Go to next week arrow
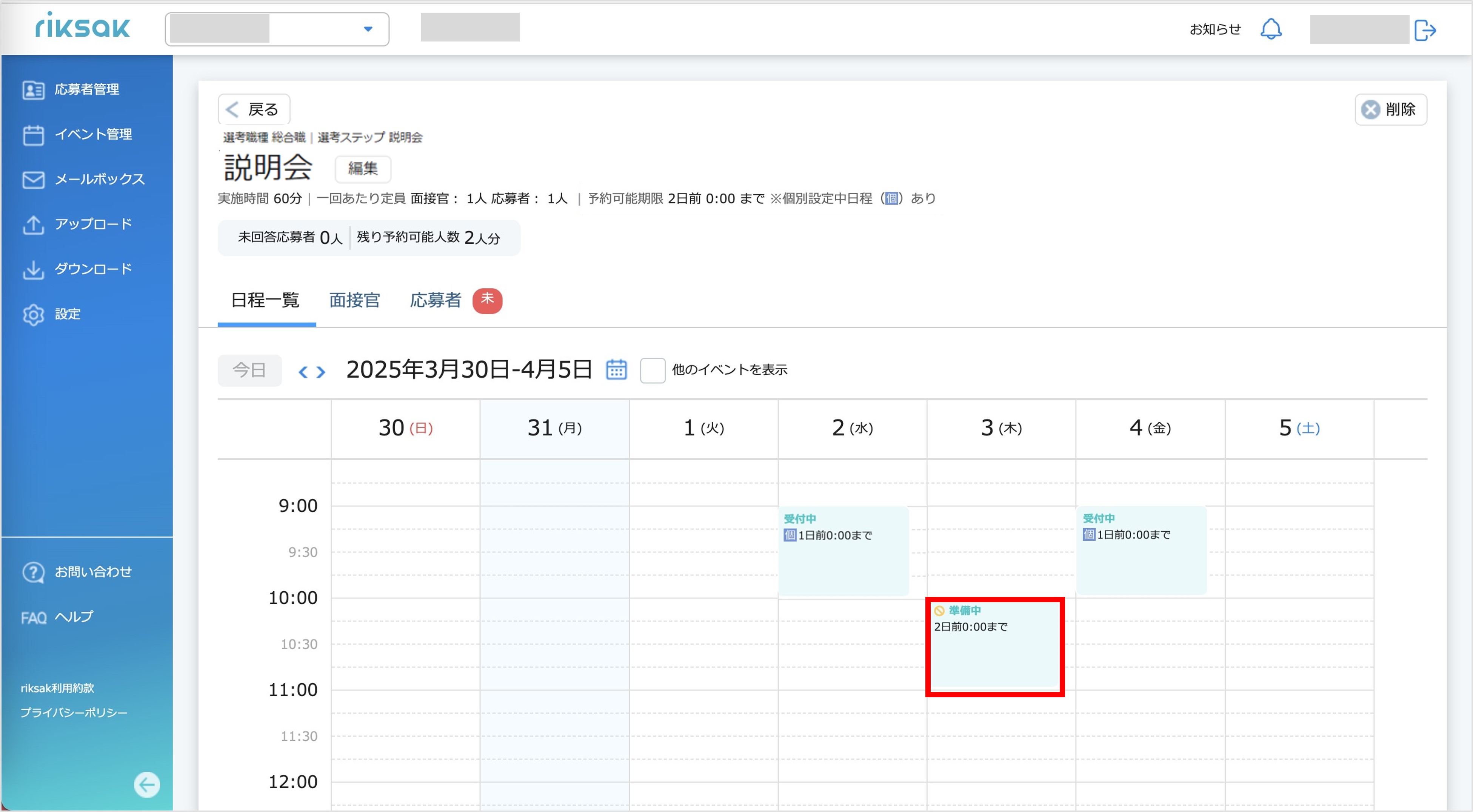 click(x=321, y=372)
